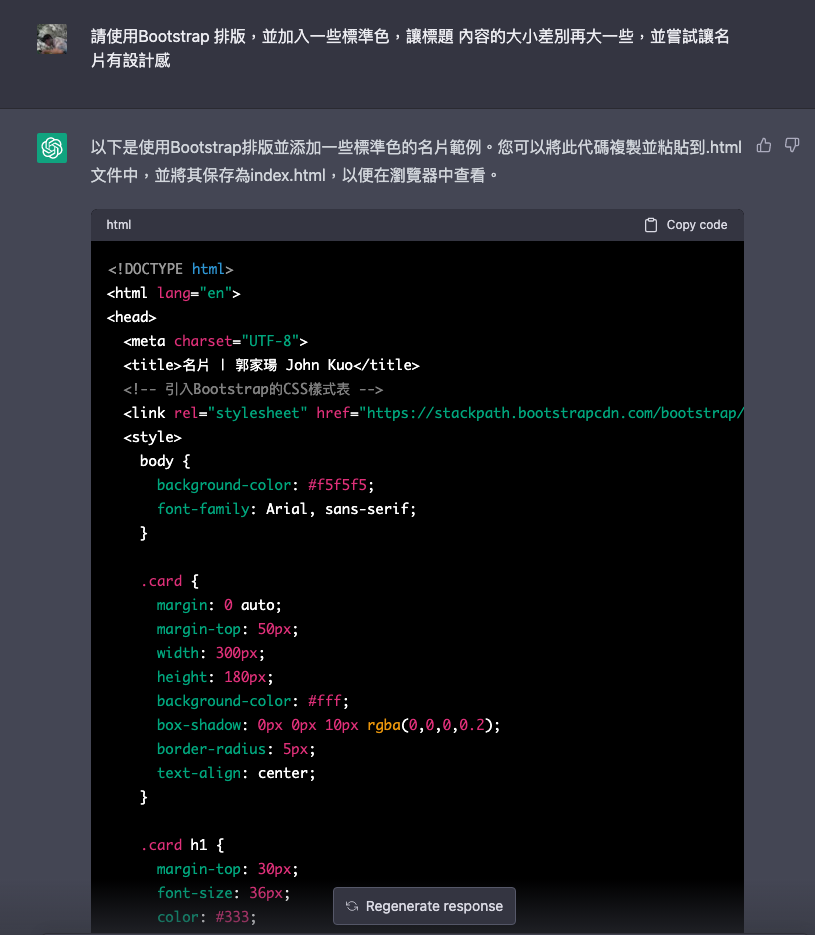Click the user's prompt message about Bootstrap

click(x=409, y=49)
